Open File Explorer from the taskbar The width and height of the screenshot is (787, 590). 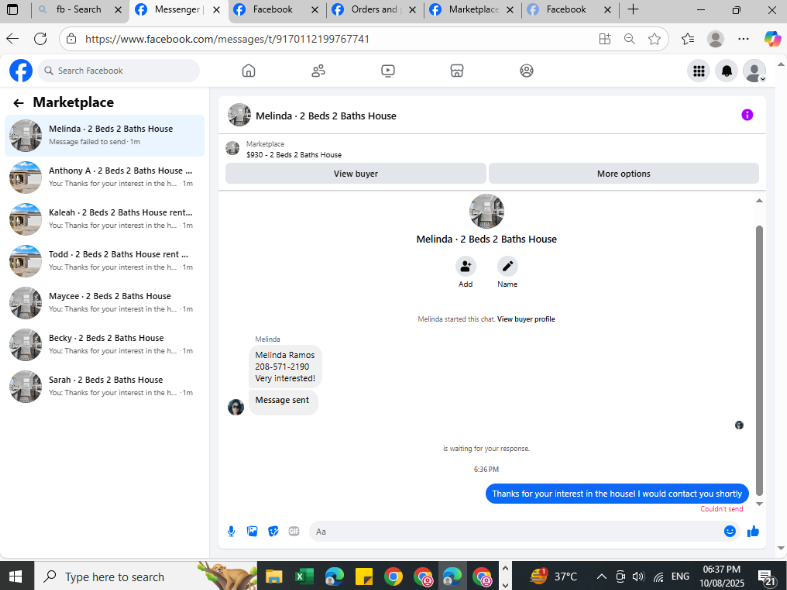point(274,576)
